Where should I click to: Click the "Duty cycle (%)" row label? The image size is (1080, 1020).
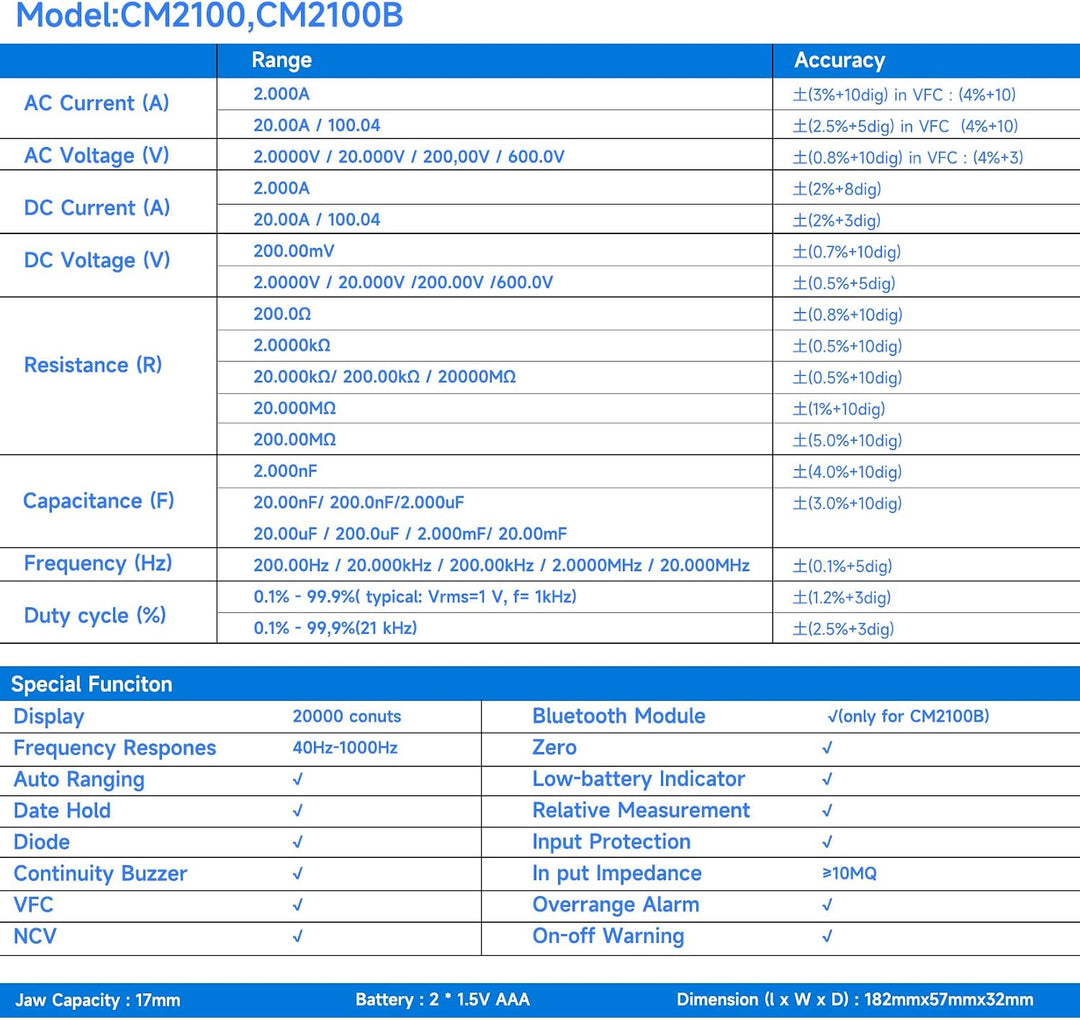click(95, 615)
